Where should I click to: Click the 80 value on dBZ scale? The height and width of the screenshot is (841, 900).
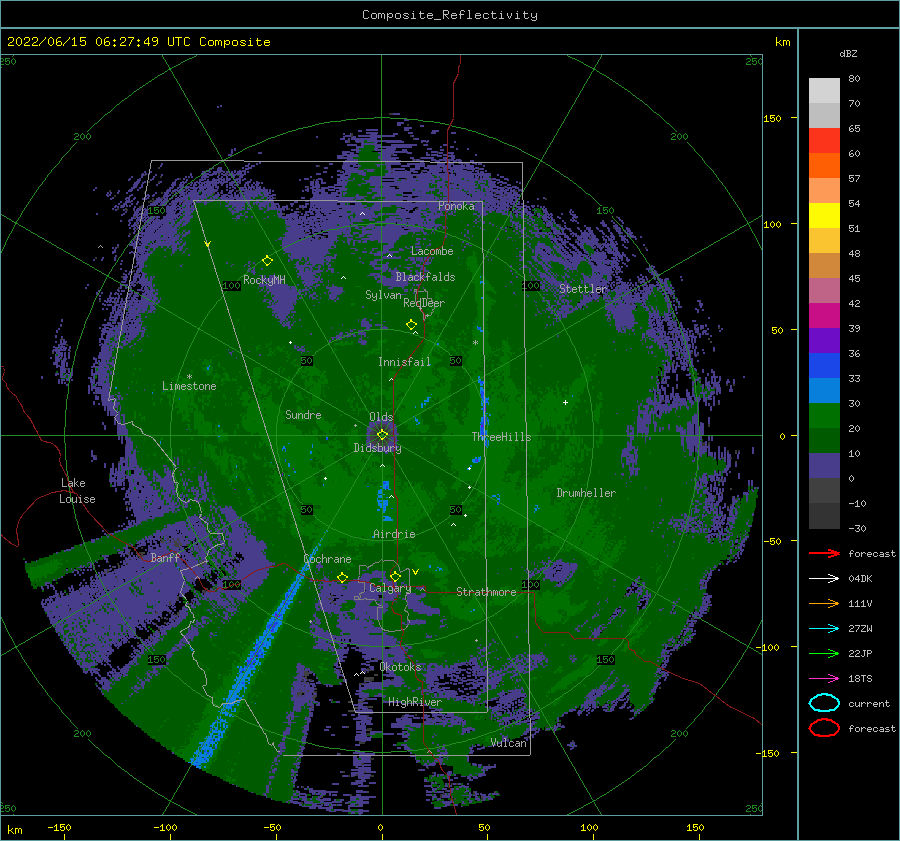click(854, 79)
